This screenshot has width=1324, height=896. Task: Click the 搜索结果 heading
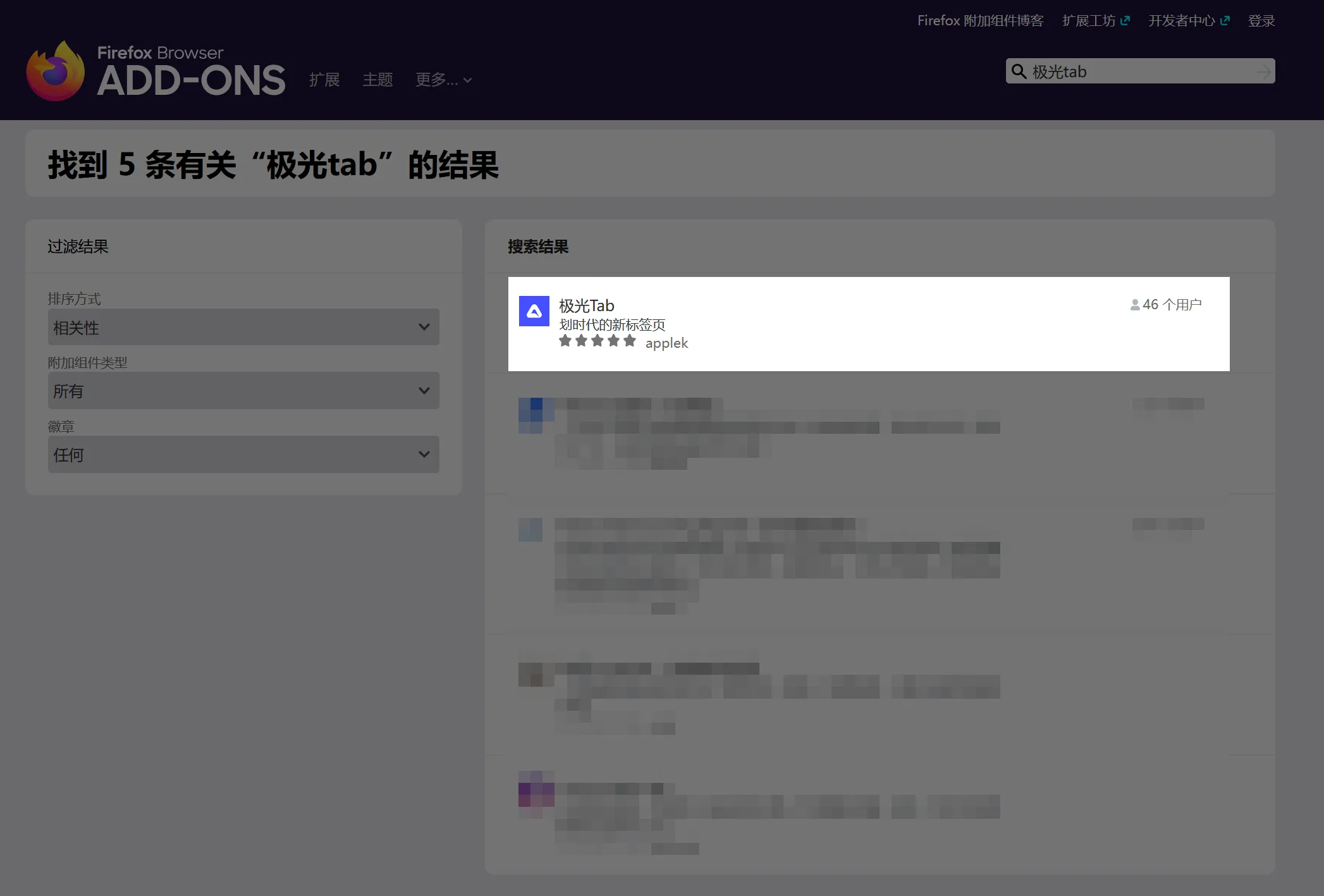click(x=538, y=247)
